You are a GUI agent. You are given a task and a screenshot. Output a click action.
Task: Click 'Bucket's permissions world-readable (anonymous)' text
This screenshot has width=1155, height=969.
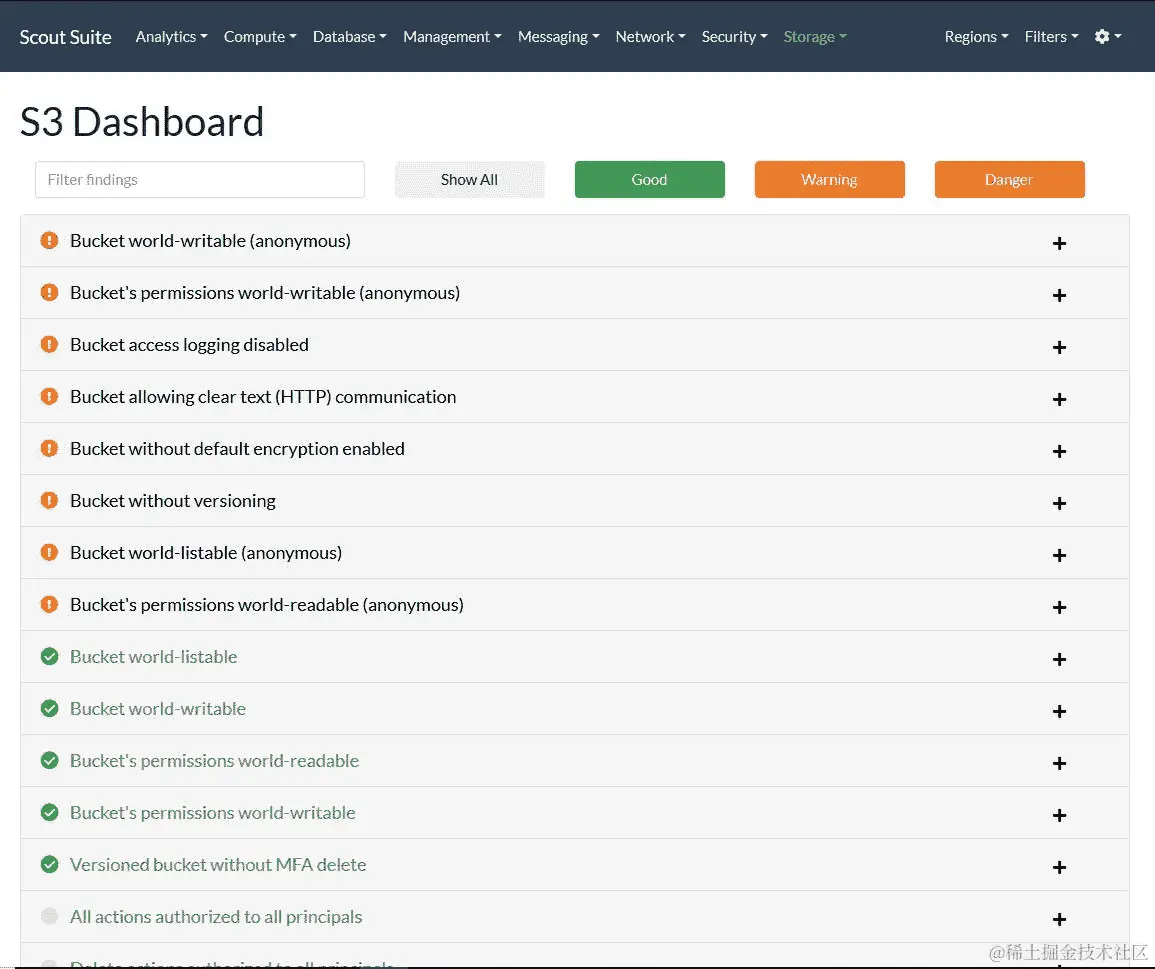pyautogui.click(x=267, y=604)
